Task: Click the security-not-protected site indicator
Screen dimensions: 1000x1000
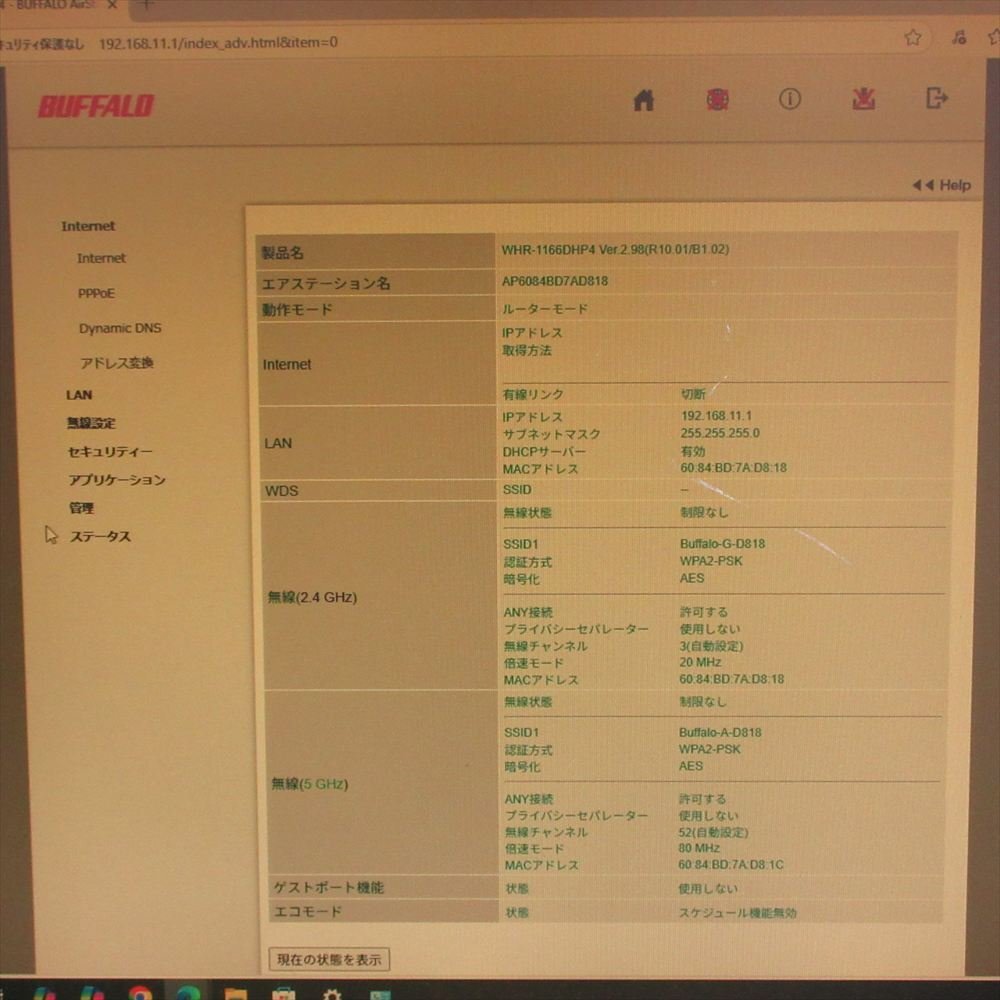Action: tap(42, 43)
